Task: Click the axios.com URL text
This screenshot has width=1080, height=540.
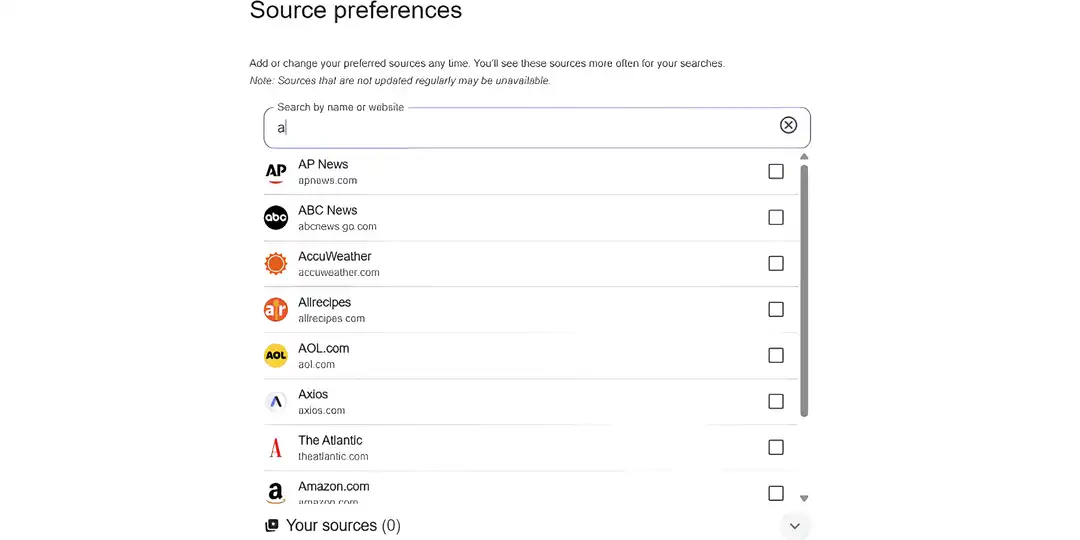Action: pos(321,411)
